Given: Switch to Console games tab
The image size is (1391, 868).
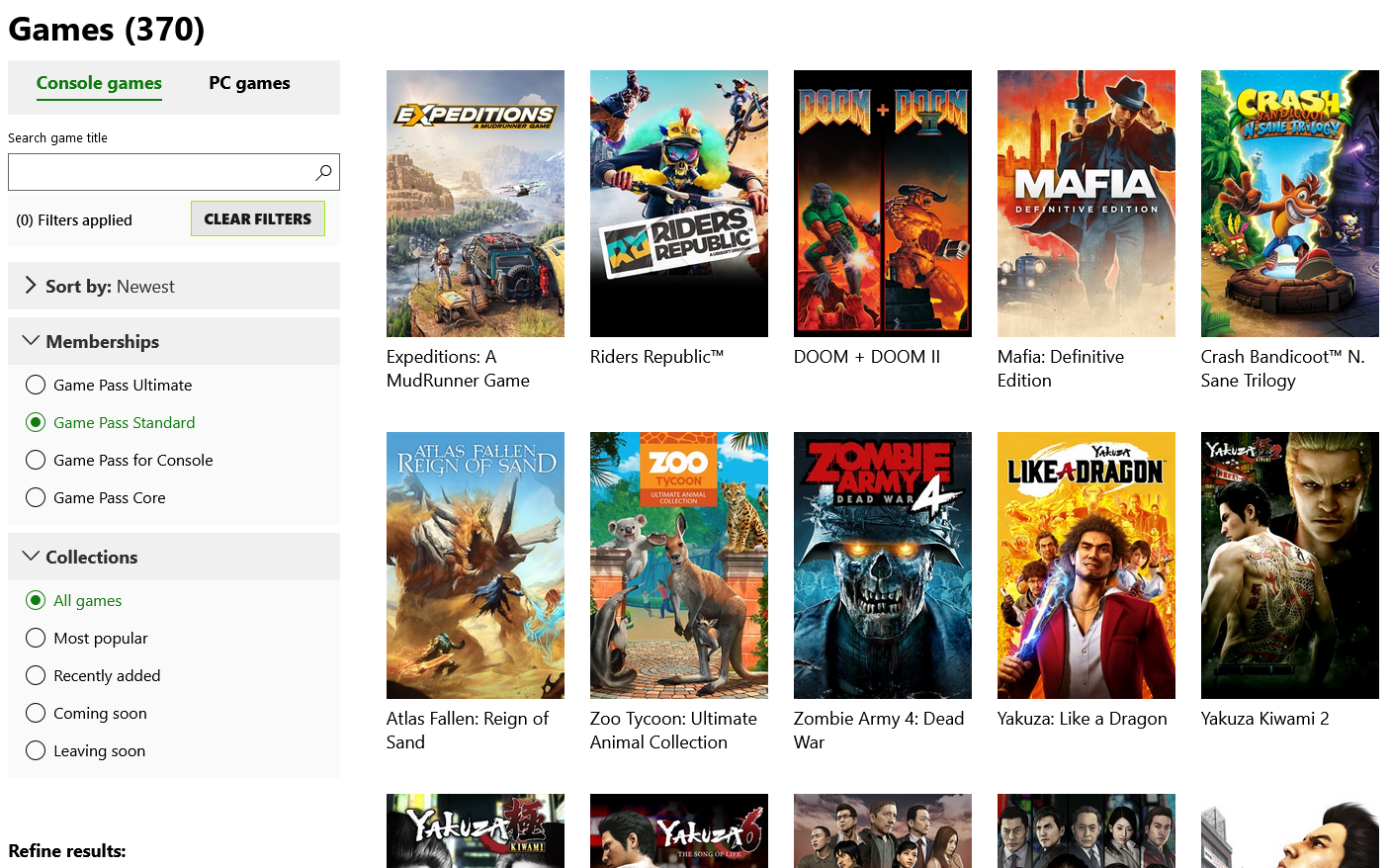Looking at the screenshot, I should tap(99, 83).
